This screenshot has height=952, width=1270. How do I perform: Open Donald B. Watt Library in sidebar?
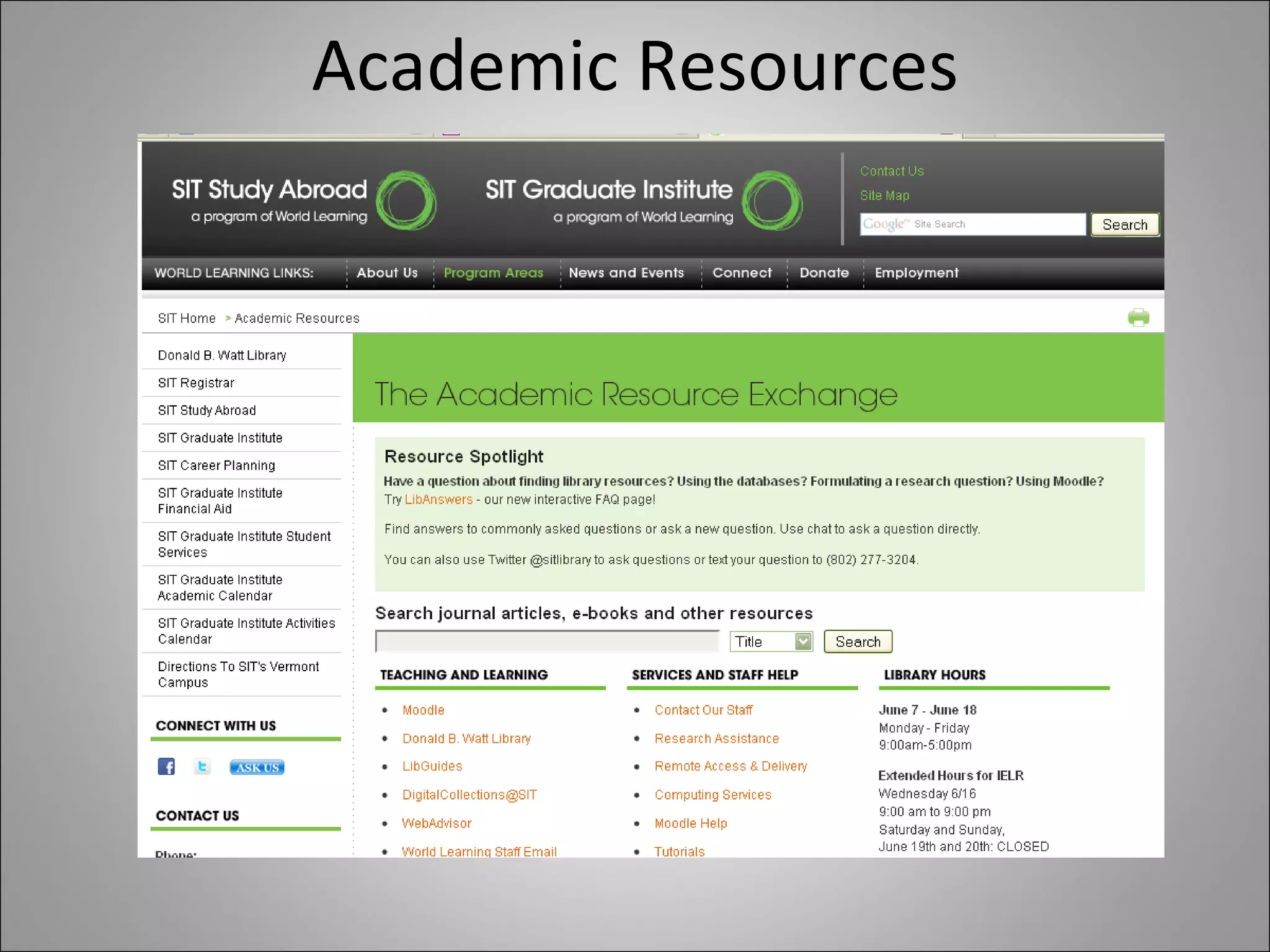pos(222,355)
